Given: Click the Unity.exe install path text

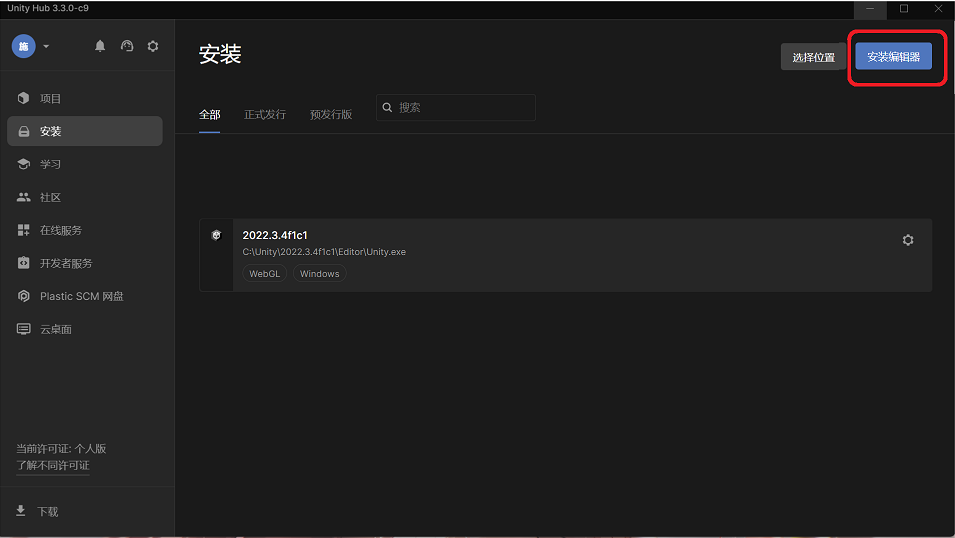Looking at the screenshot, I should 324,252.
